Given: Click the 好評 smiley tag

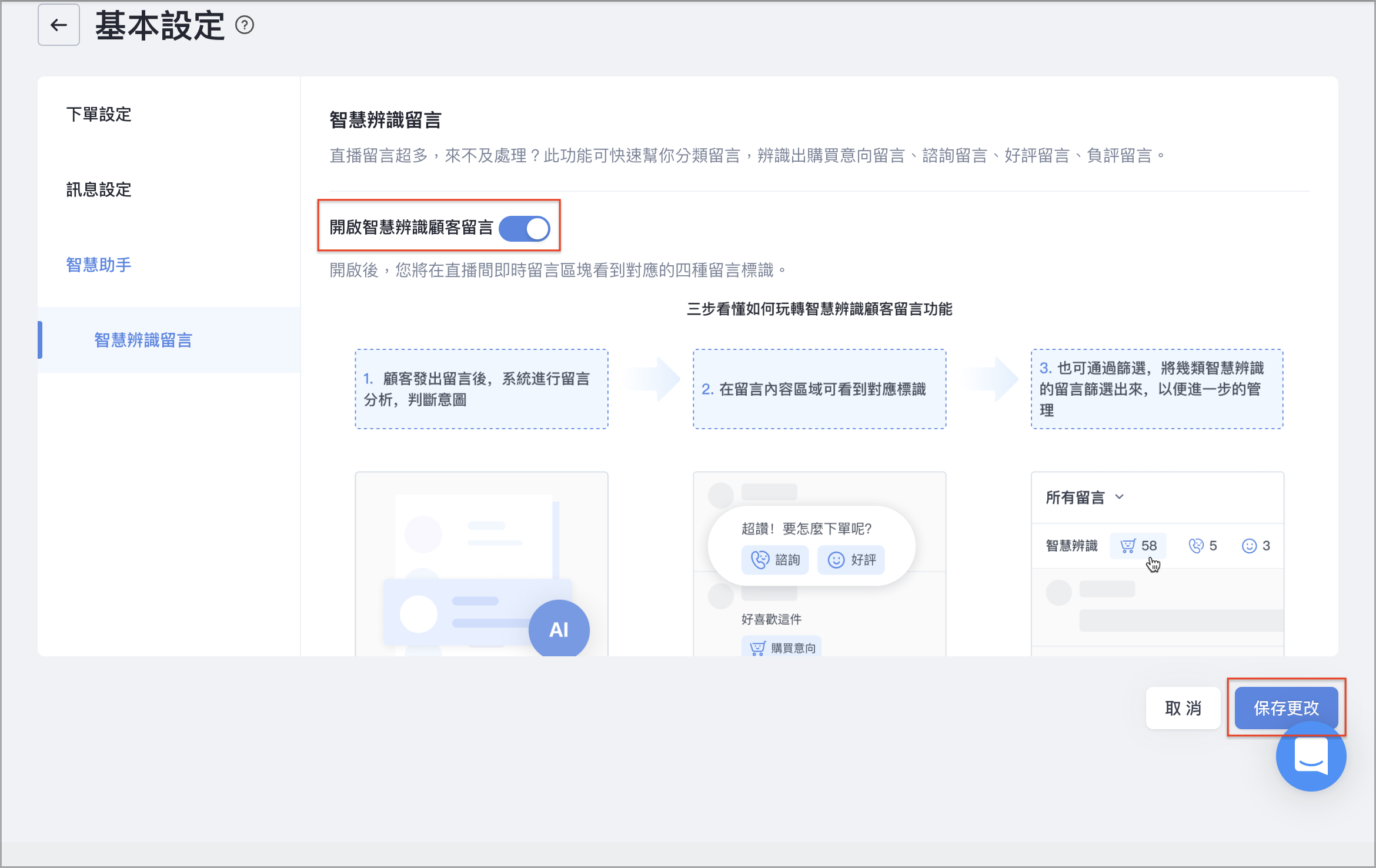Looking at the screenshot, I should click(x=851, y=560).
